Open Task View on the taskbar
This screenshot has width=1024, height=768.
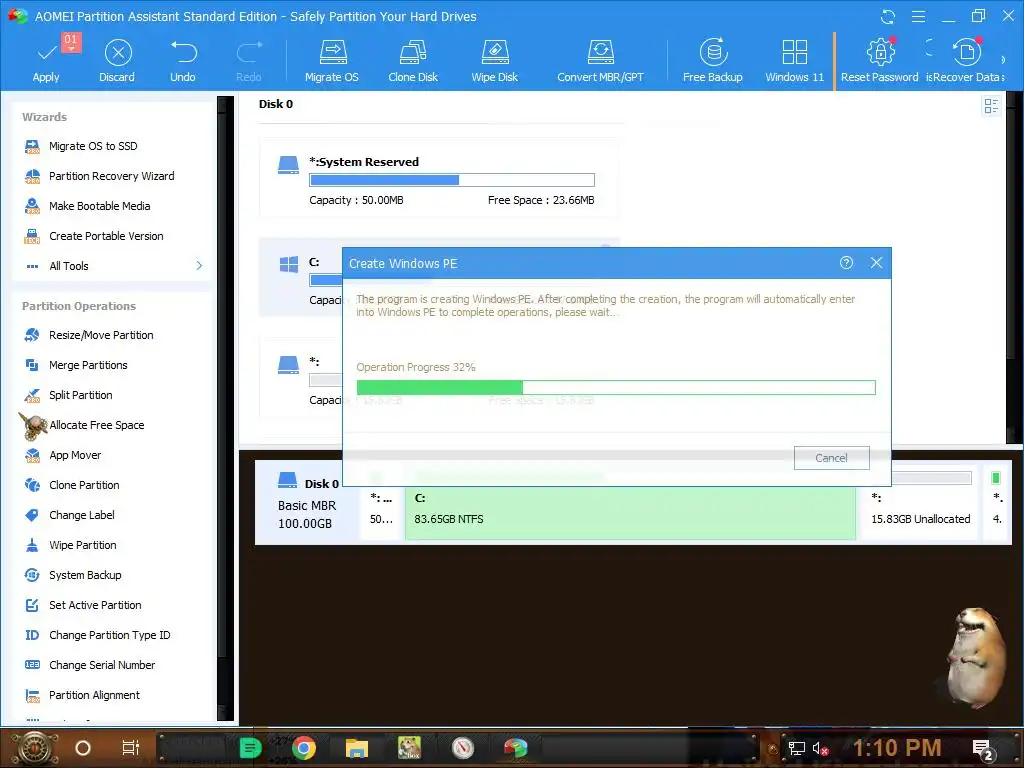coord(131,748)
